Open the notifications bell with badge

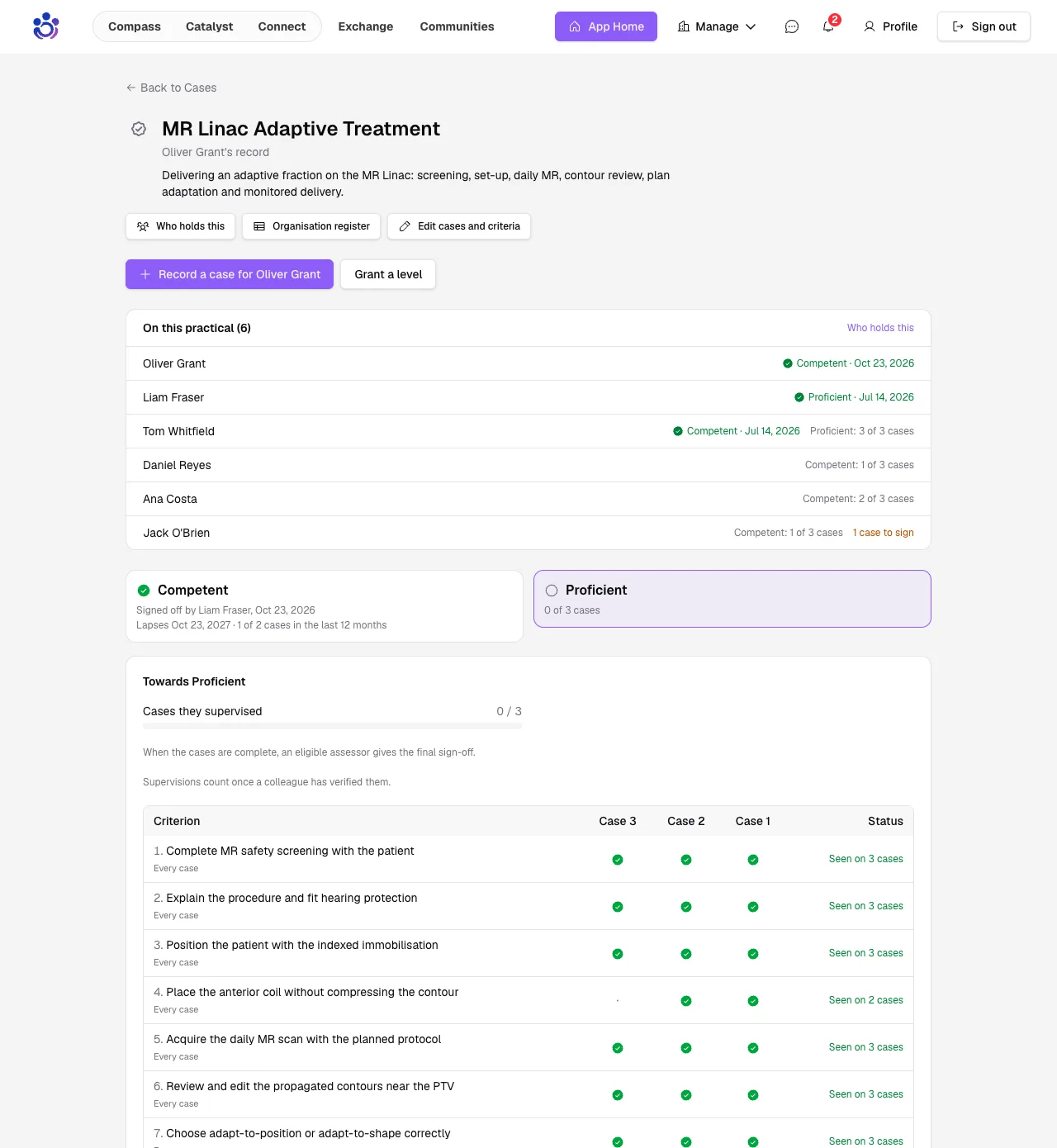(x=828, y=26)
